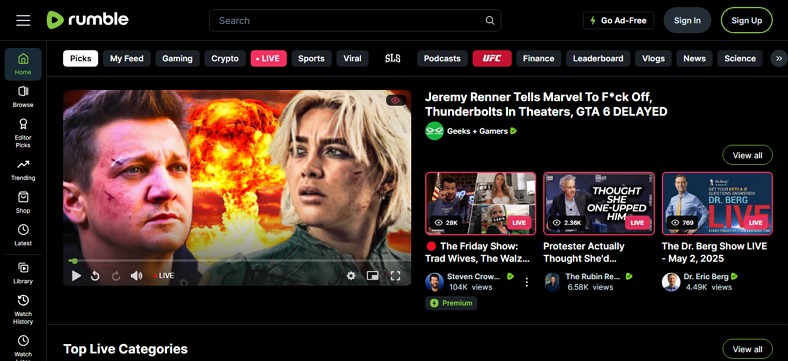Open Shop in the sidebar

pyautogui.click(x=23, y=203)
